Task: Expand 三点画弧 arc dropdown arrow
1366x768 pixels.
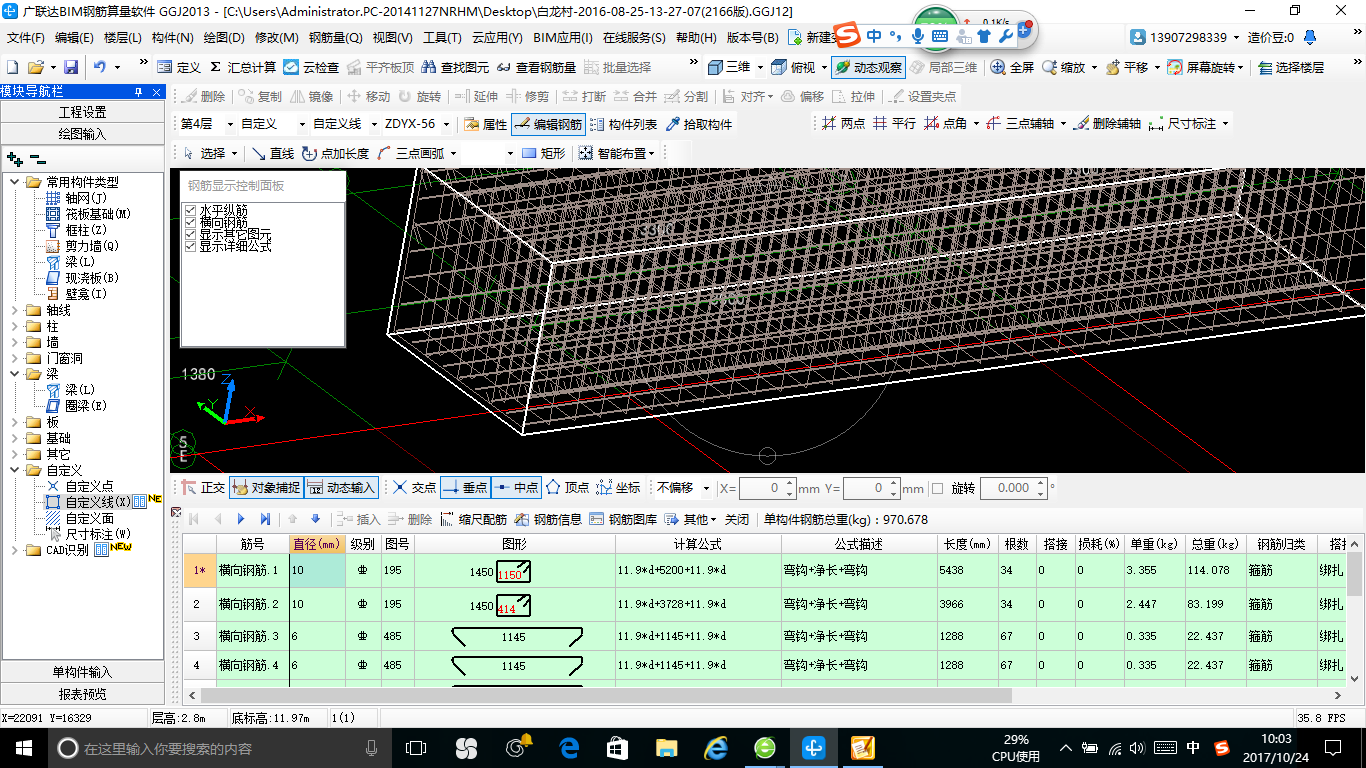Action: [x=453, y=153]
